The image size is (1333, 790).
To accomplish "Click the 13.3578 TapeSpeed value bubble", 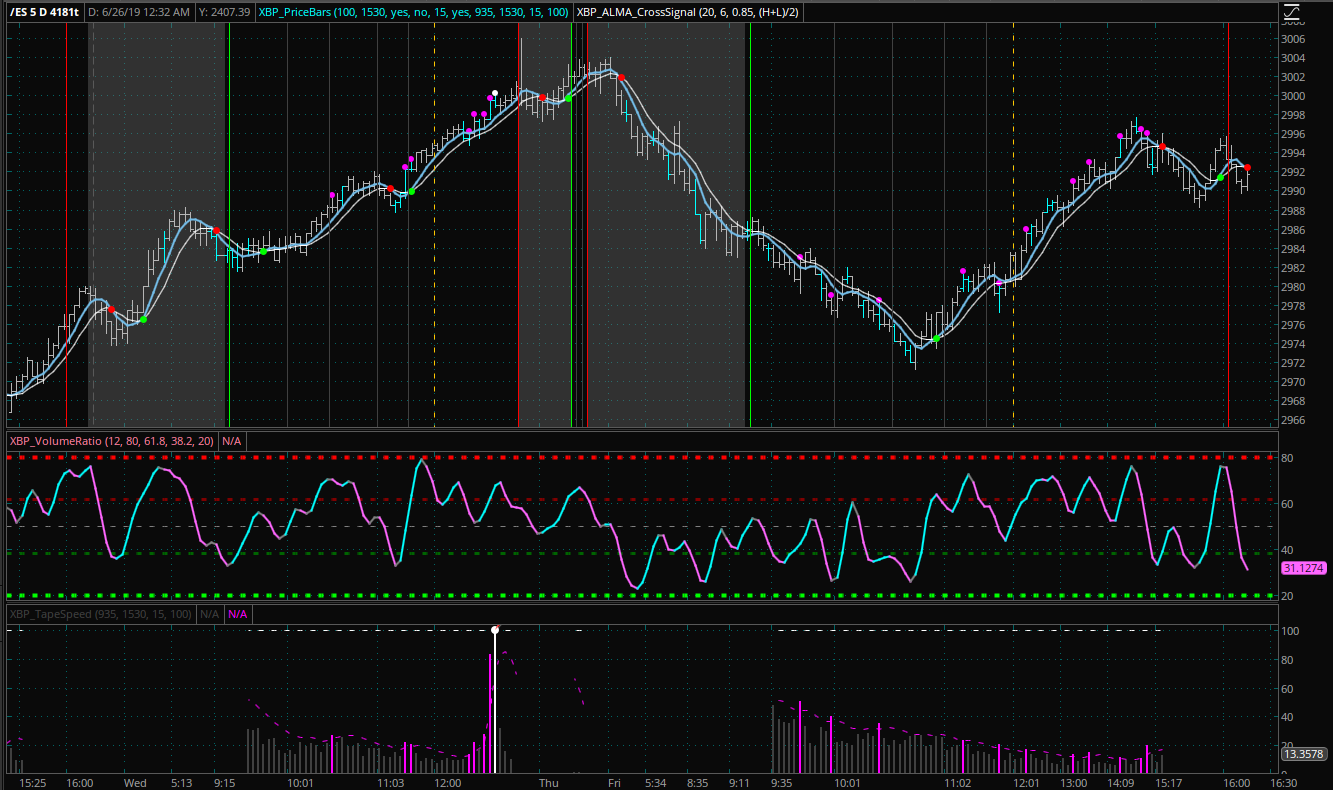I will (x=1303, y=754).
